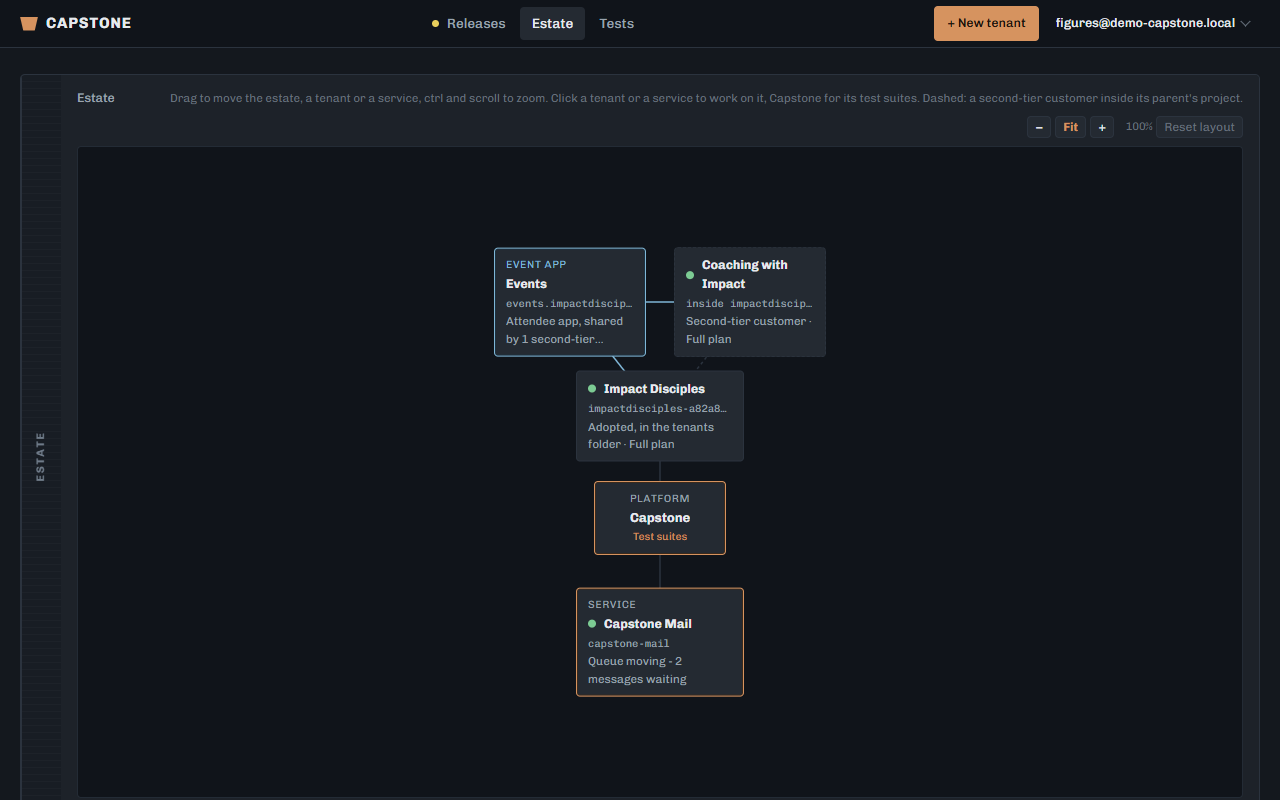Click the 'events.impactdiscip…' domain text
The width and height of the screenshot is (1280, 800).
[570, 303]
